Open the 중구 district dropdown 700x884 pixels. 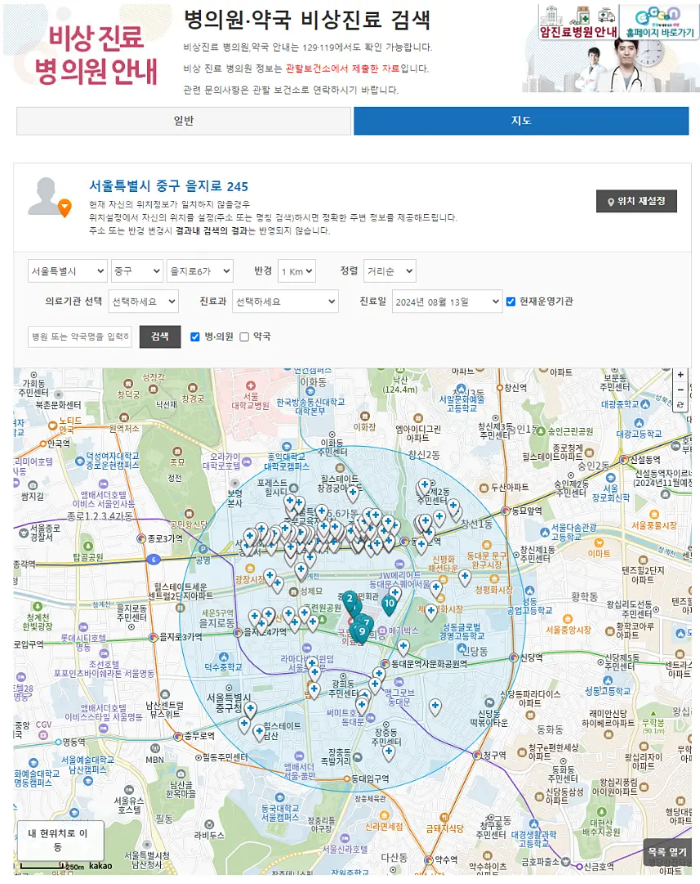pyautogui.click(x=137, y=271)
